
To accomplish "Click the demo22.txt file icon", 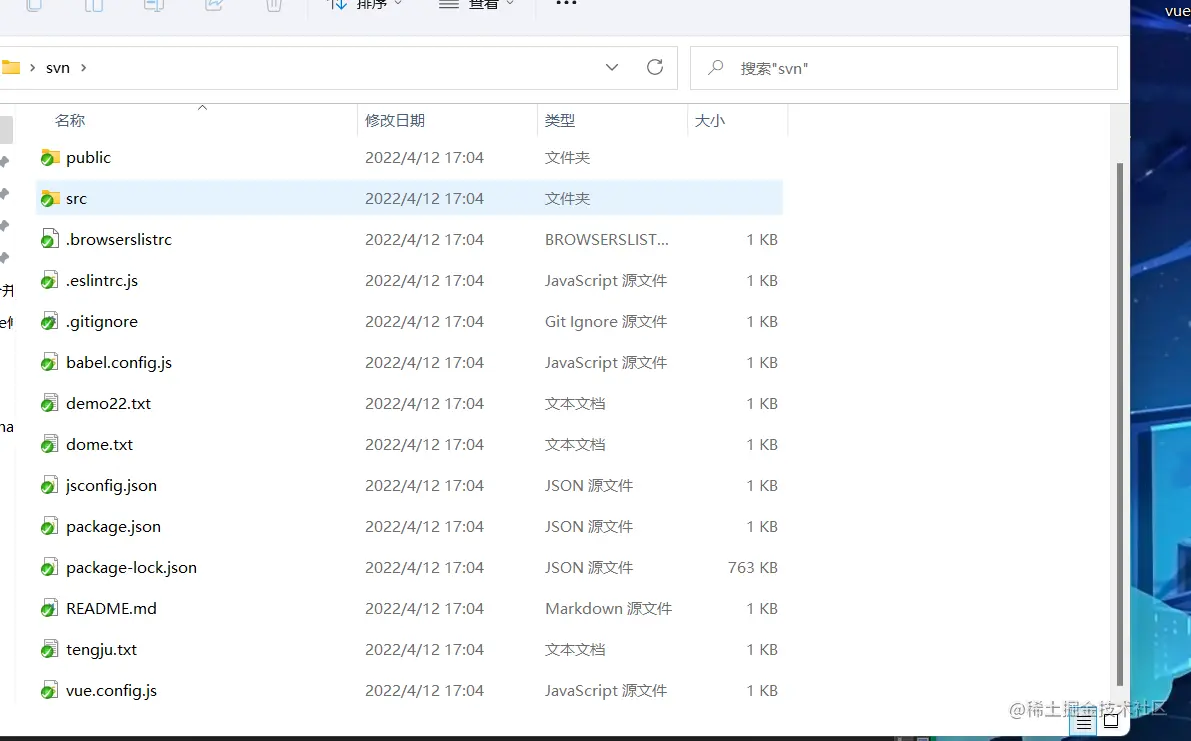I will coord(49,403).
